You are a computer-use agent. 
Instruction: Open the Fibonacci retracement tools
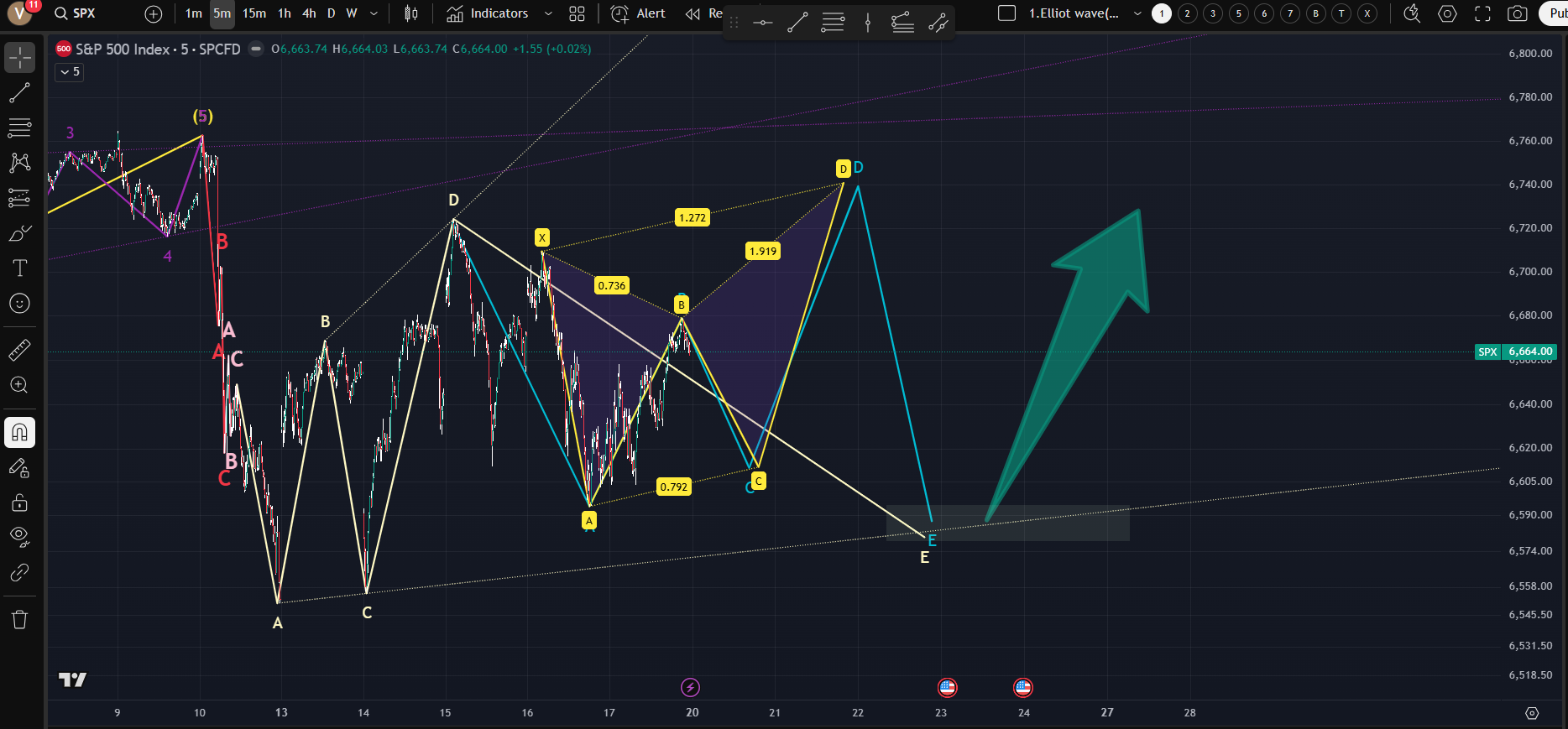point(19,128)
